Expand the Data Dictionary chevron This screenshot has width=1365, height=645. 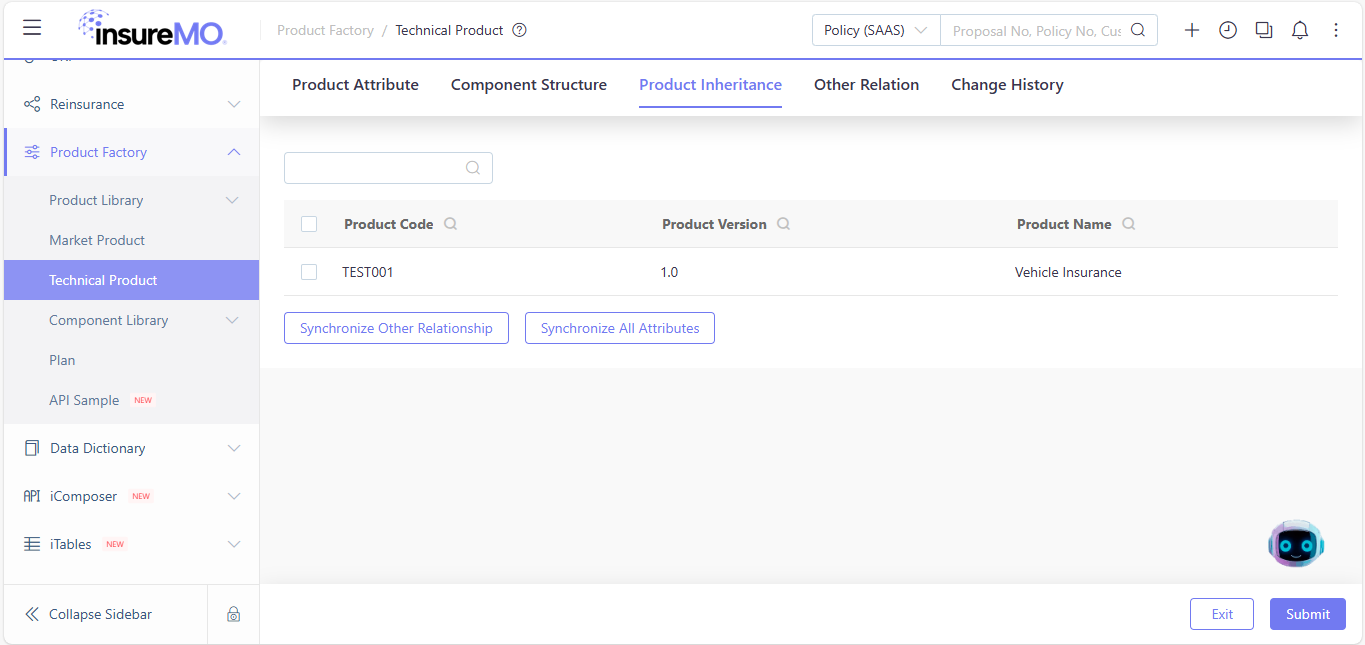234,448
